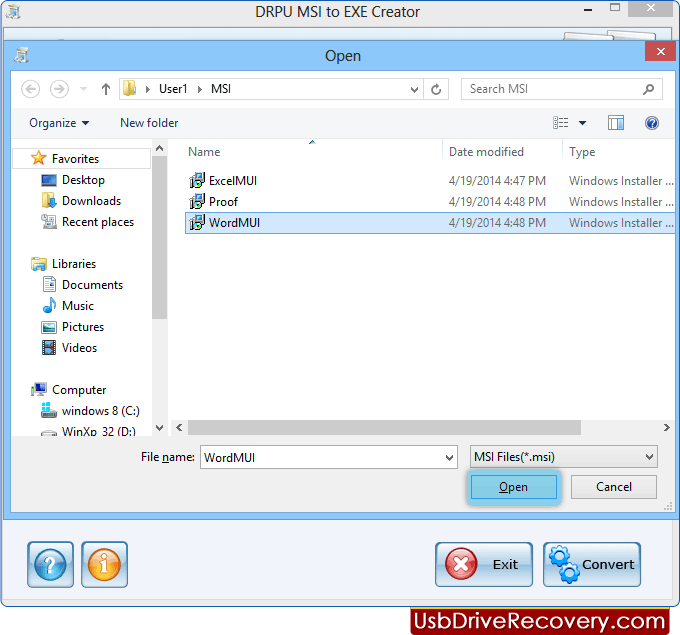Minimize the DRPU MSI to EXE Creator window
The image size is (680, 635).
click(x=588, y=10)
